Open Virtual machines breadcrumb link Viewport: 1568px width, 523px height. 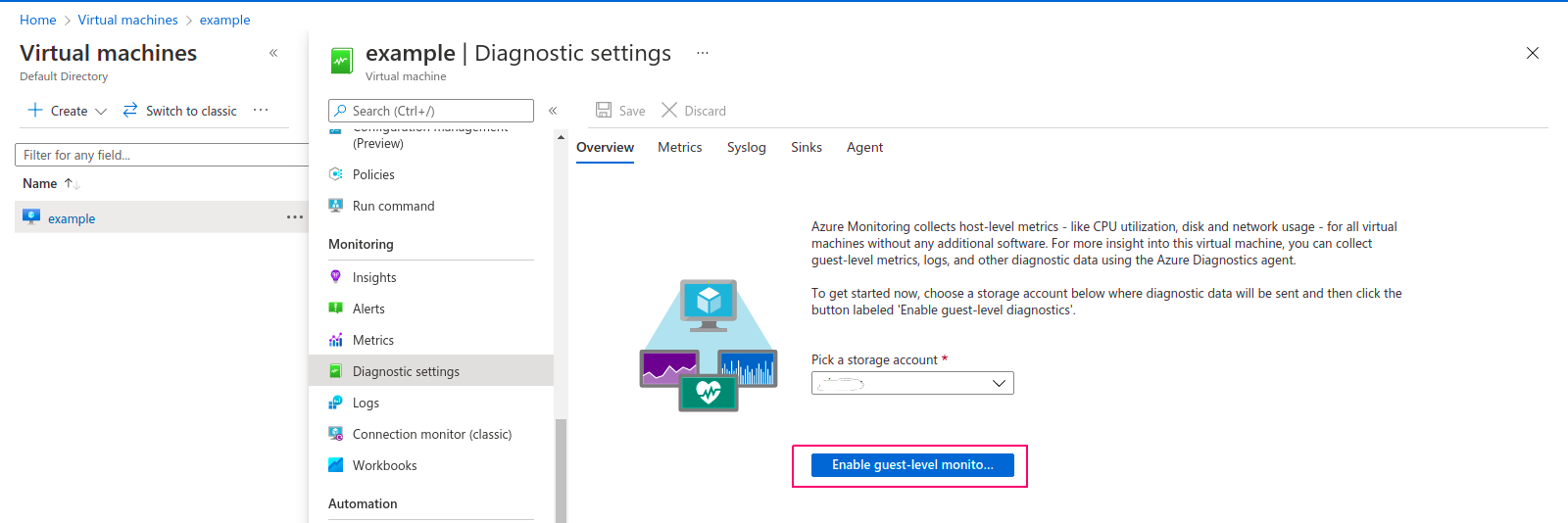click(x=128, y=20)
